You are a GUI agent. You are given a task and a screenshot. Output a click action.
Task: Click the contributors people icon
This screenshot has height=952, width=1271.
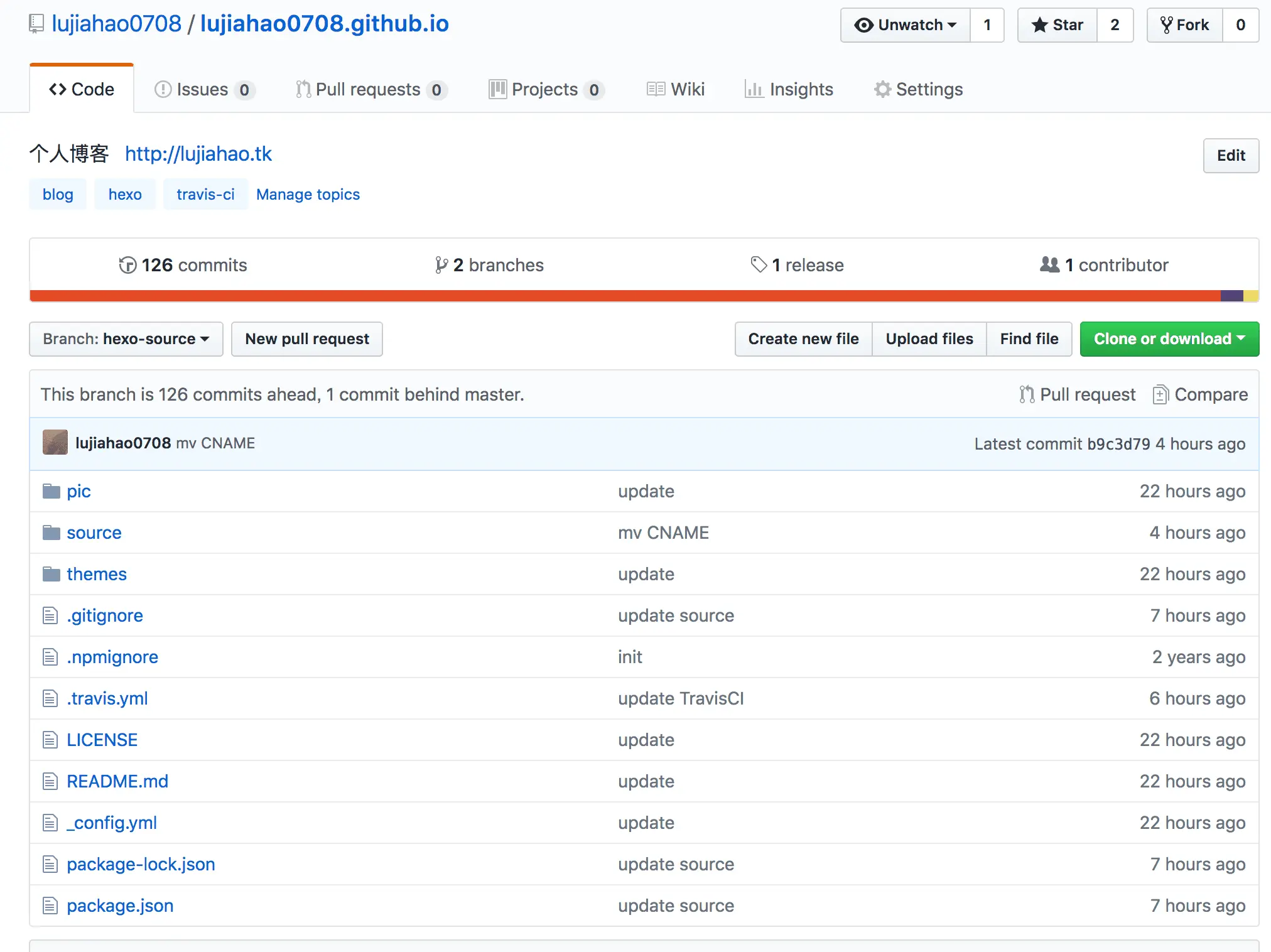pyautogui.click(x=1049, y=264)
